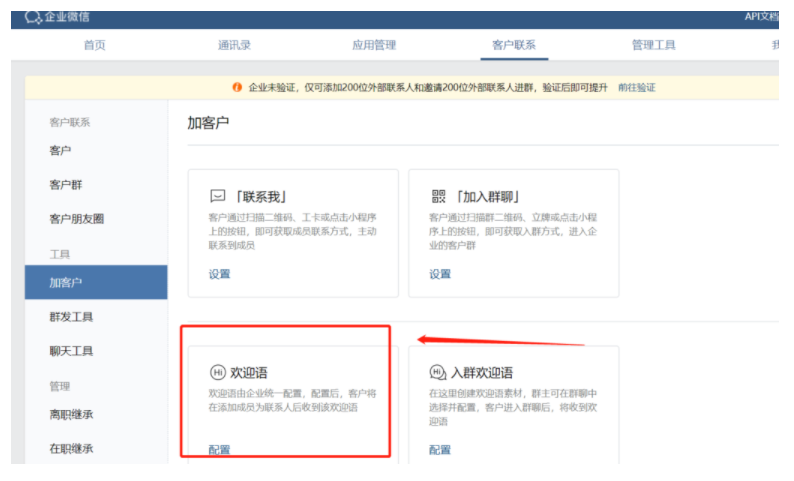Click the 前往验证 link

tap(637, 88)
